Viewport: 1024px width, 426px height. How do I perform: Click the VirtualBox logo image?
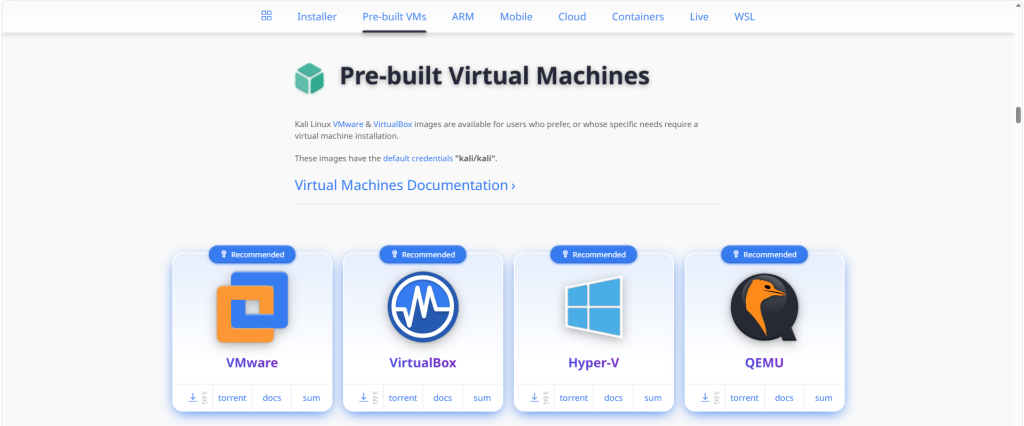[423, 307]
